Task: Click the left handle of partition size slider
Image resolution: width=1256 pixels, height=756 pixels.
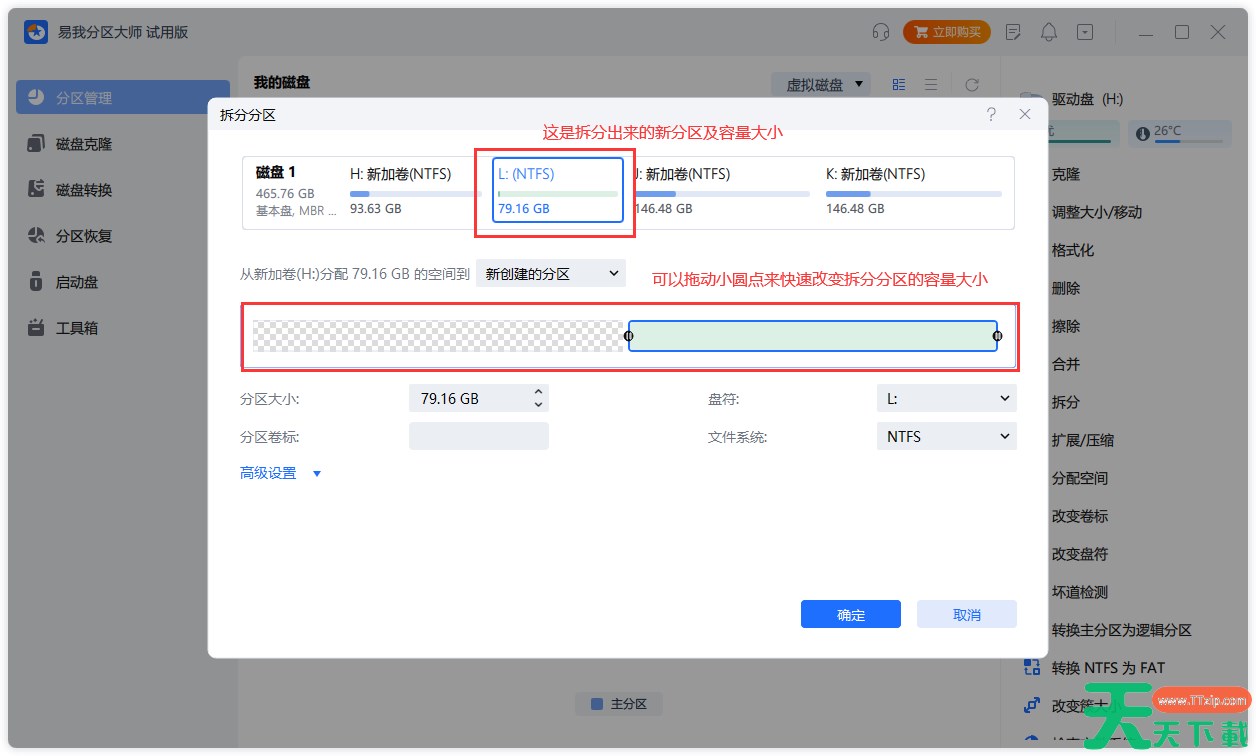Action: 628,336
